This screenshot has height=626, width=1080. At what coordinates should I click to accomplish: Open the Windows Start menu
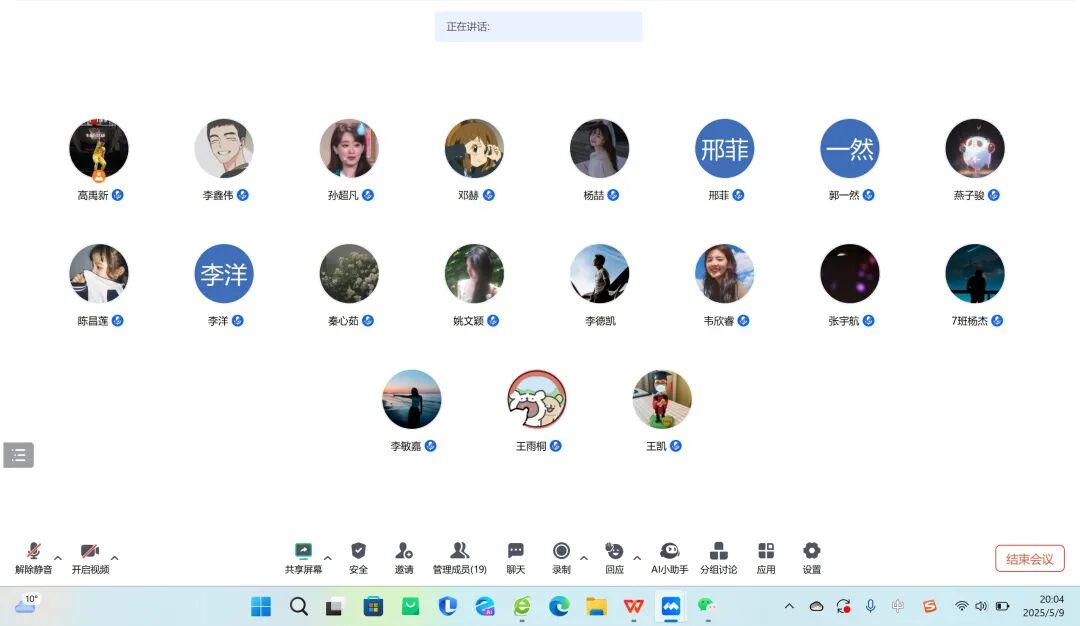[260, 607]
